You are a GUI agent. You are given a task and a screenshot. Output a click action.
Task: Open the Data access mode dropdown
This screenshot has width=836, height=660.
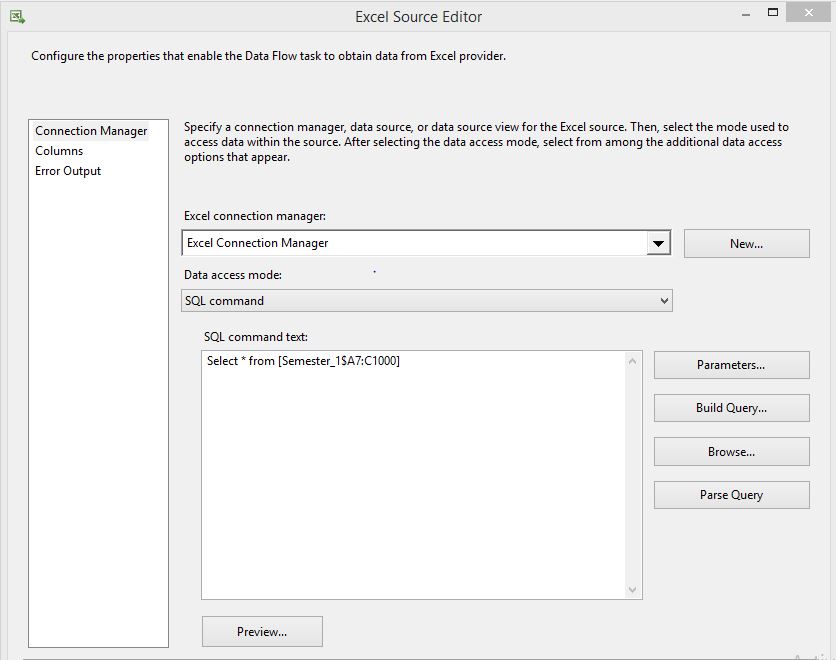point(427,301)
